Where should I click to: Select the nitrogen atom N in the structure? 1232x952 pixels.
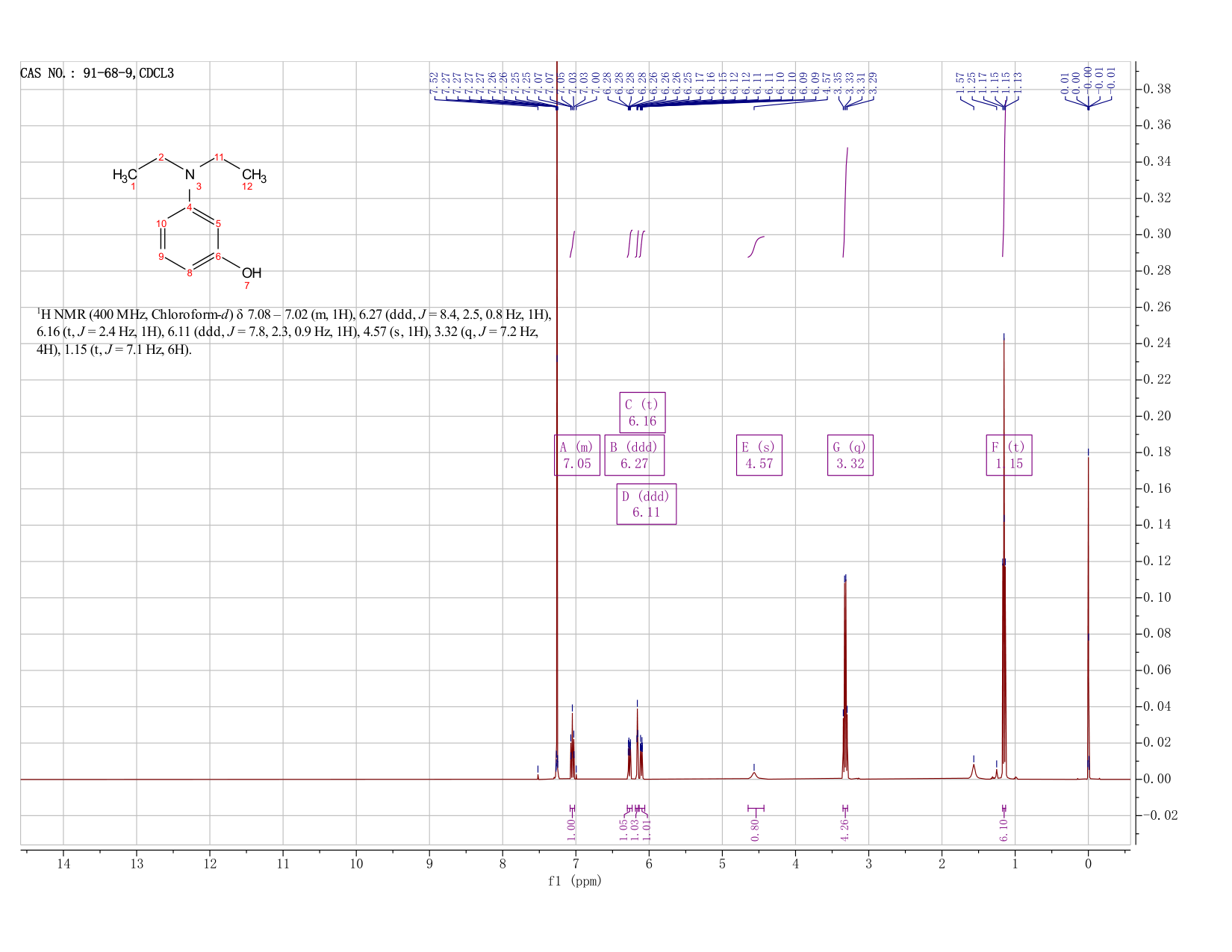190,175
